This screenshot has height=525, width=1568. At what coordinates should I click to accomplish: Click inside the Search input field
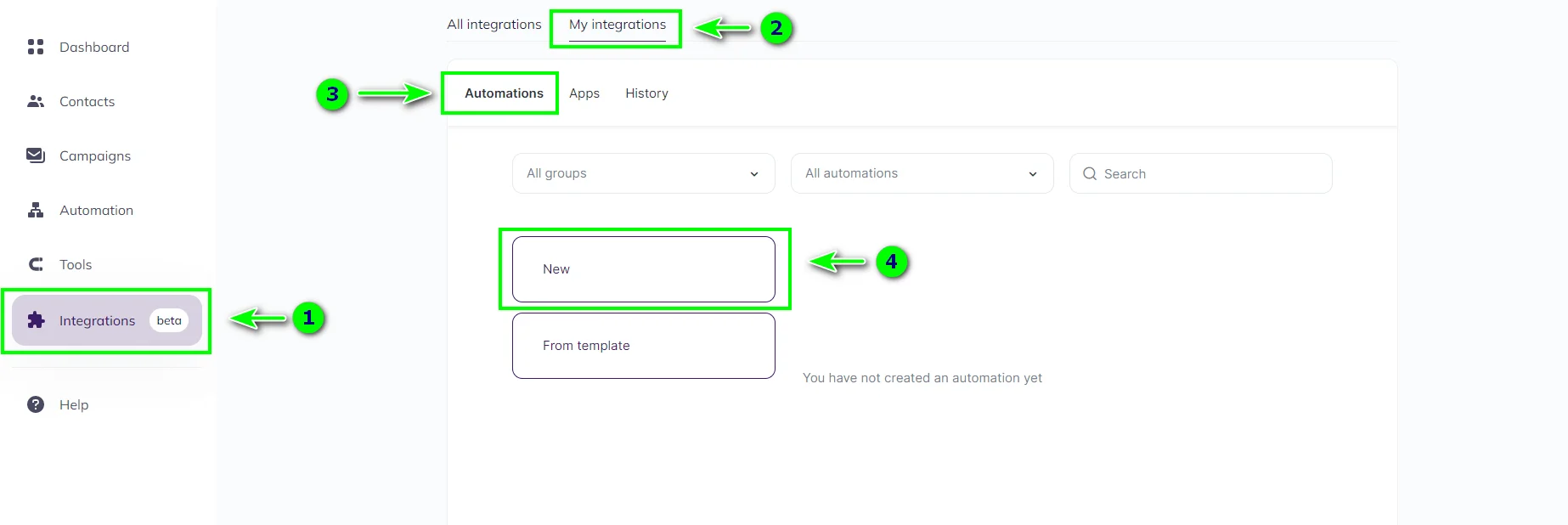1189,173
